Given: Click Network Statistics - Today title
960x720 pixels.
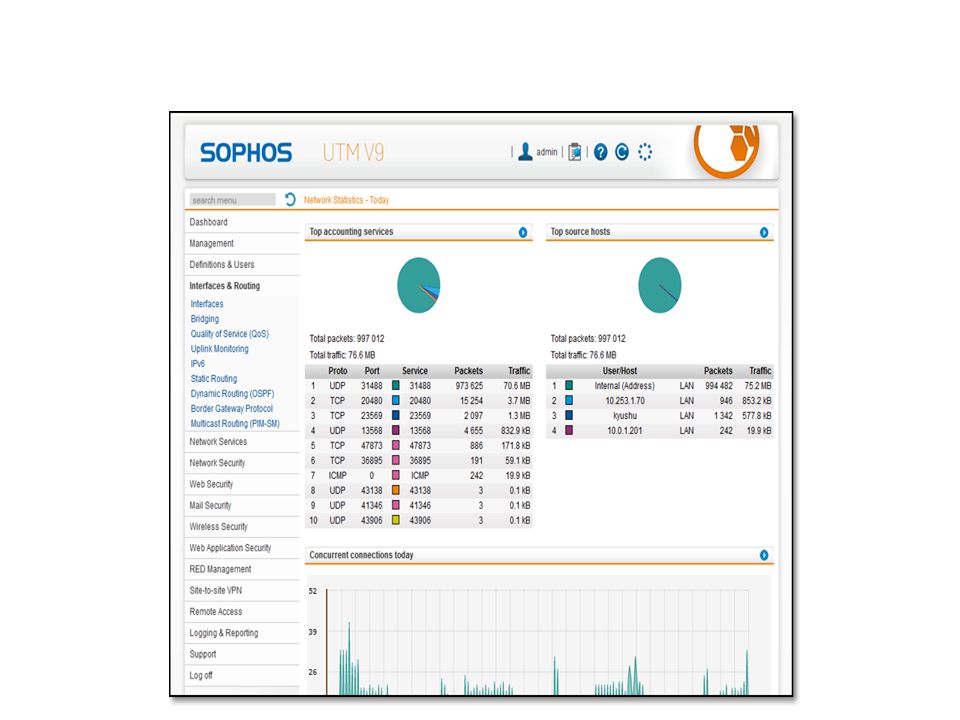Looking at the screenshot, I should 347,200.
